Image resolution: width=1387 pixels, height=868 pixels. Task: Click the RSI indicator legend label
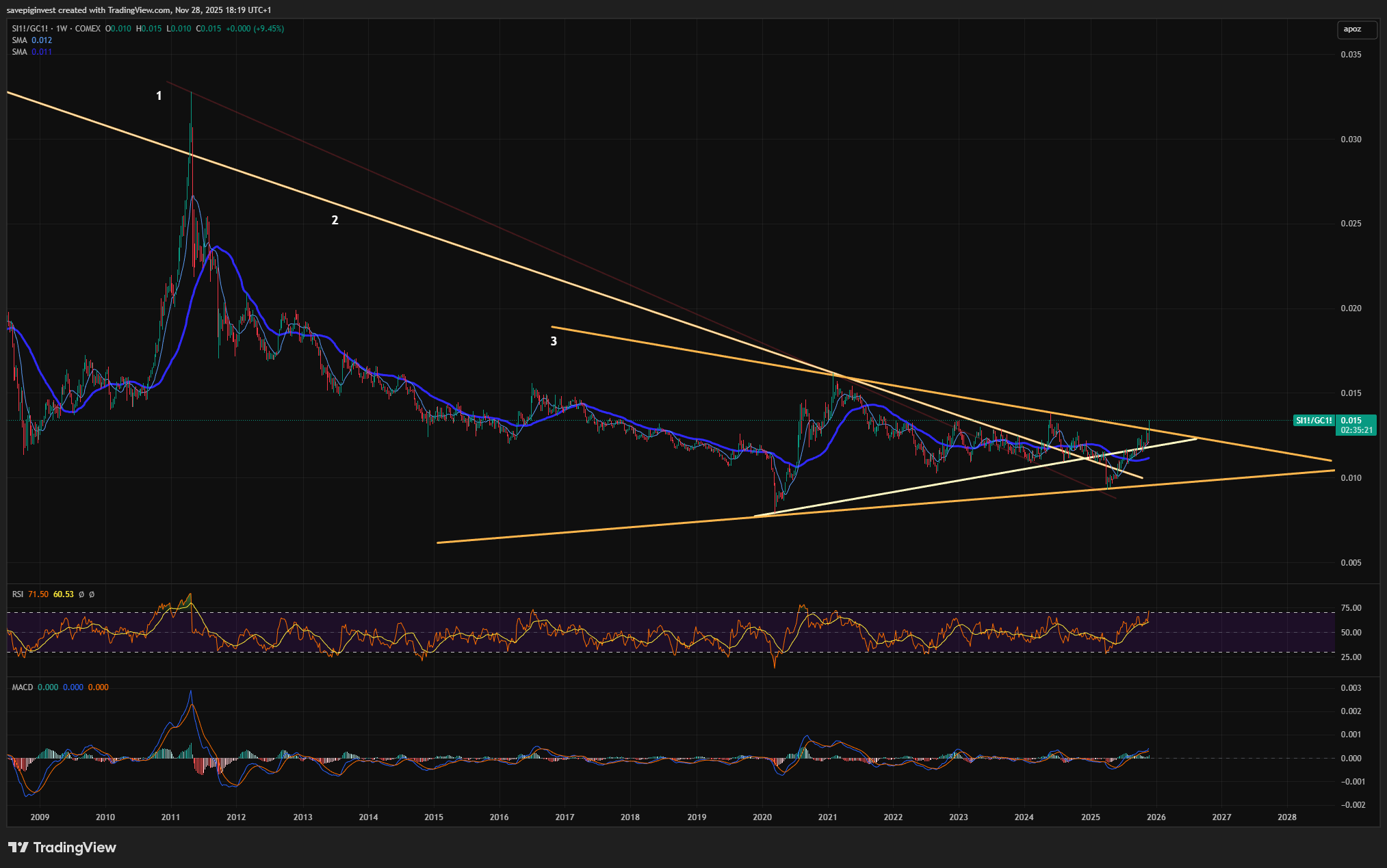click(x=18, y=594)
